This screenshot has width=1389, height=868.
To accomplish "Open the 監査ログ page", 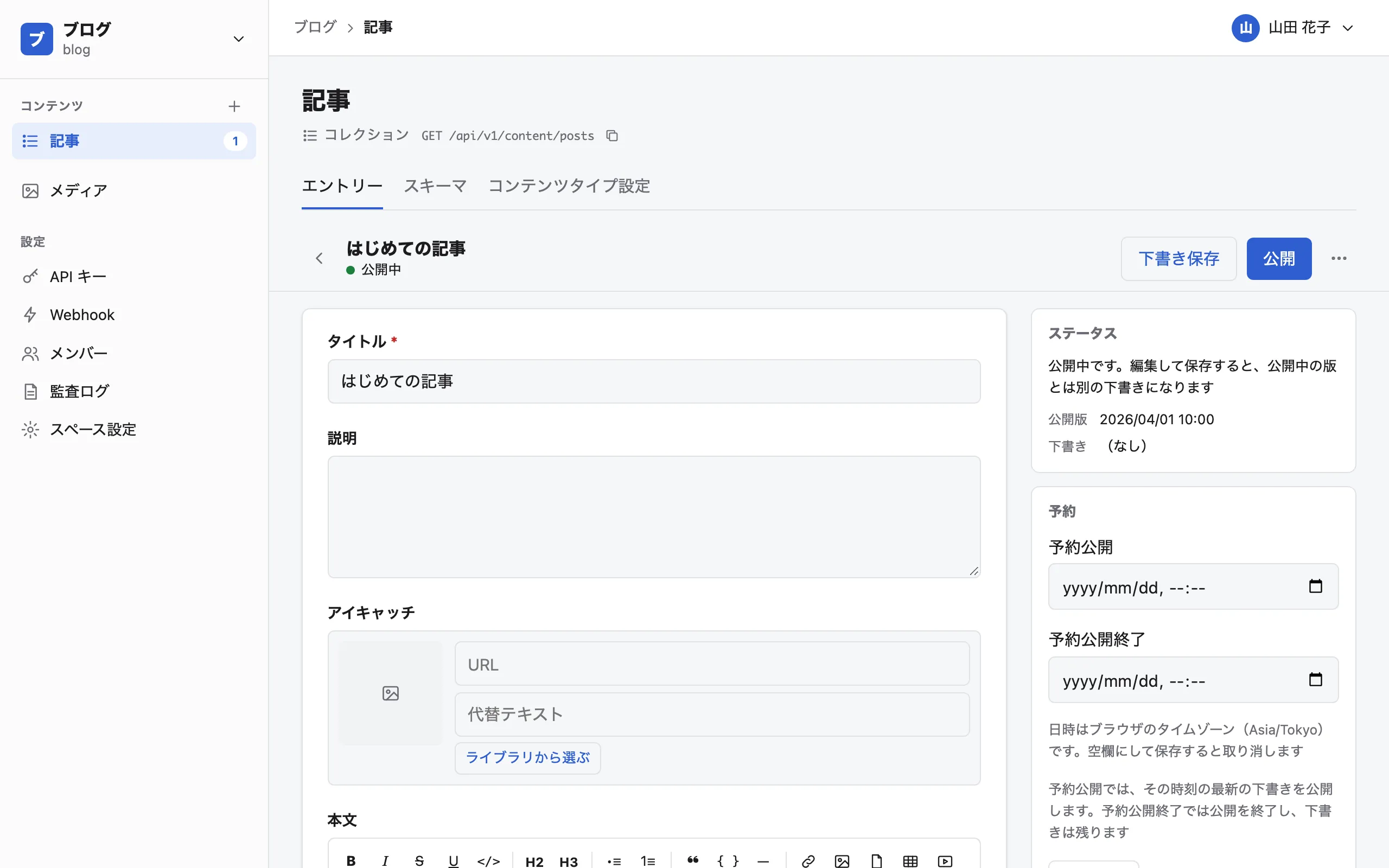I will coord(133,392).
